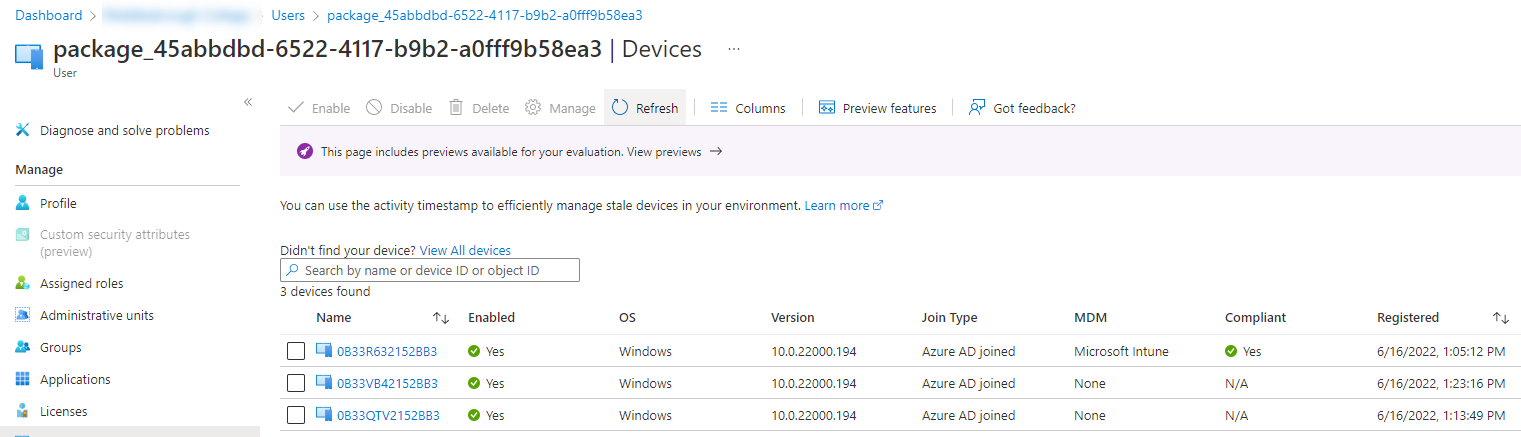Check the box next to 0B33QTV2152BB3
This screenshot has height=437, width=1521.
pyautogui.click(x=296, y=415)
